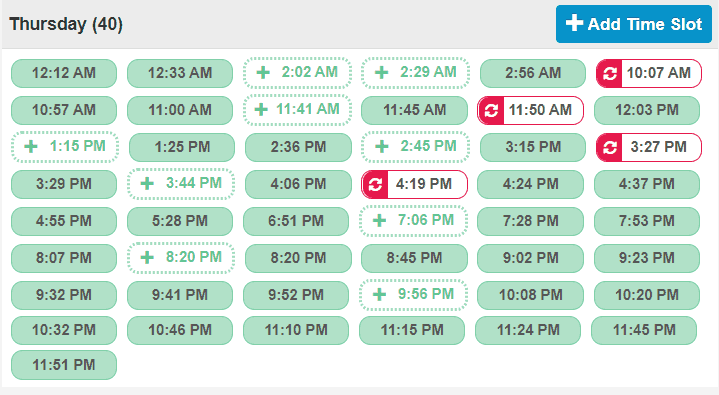
Task: Click the plus icon on 1:15 PM slot
Action: click(31, 146)
